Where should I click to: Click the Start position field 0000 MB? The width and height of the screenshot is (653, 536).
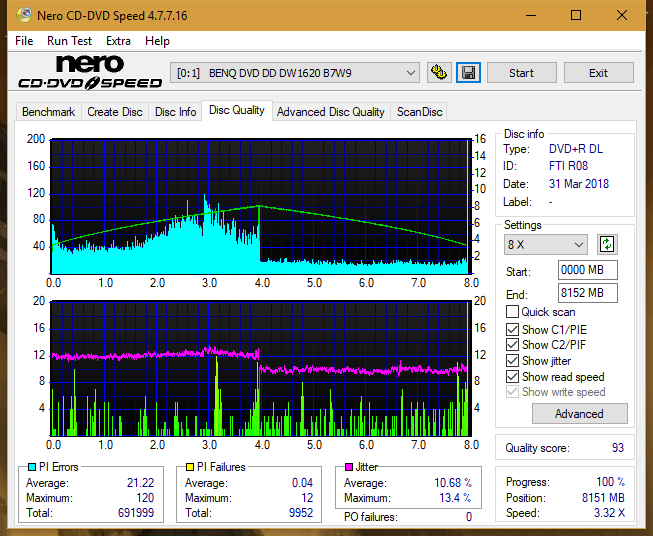pos(588,270)
